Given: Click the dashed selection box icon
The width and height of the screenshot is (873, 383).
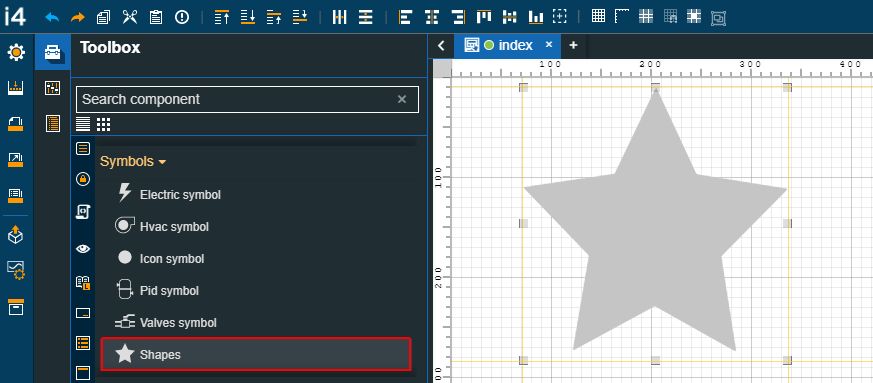Looking at the screenshot, I should pos(560,17).
